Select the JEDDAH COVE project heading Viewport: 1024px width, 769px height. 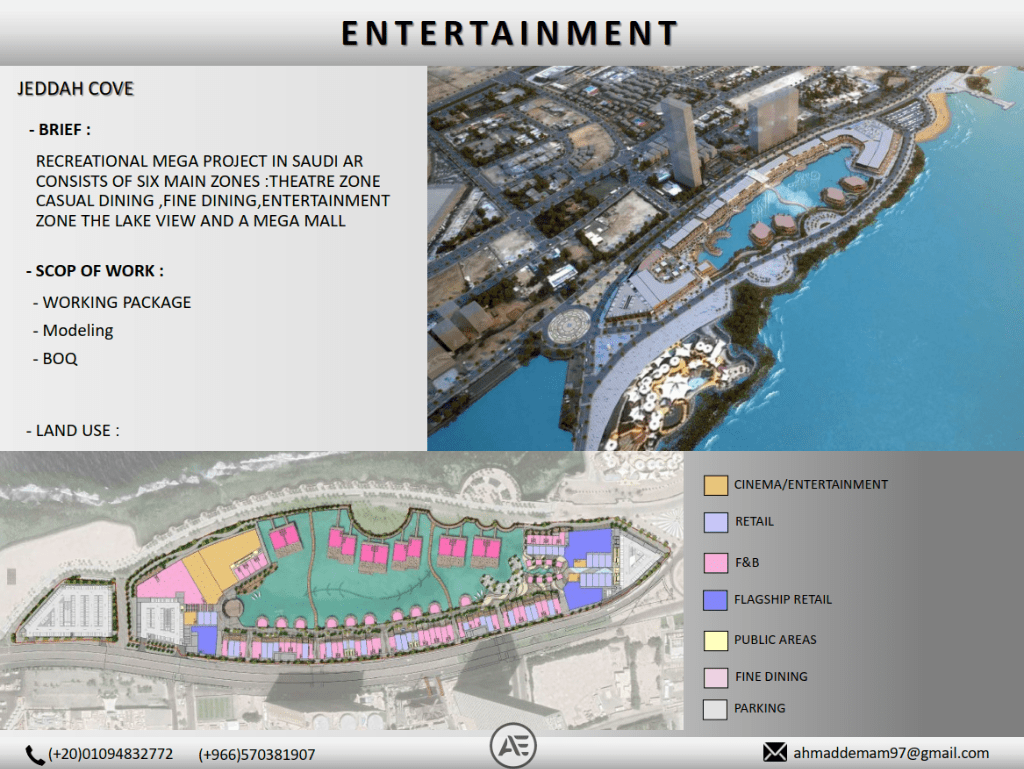75,90
